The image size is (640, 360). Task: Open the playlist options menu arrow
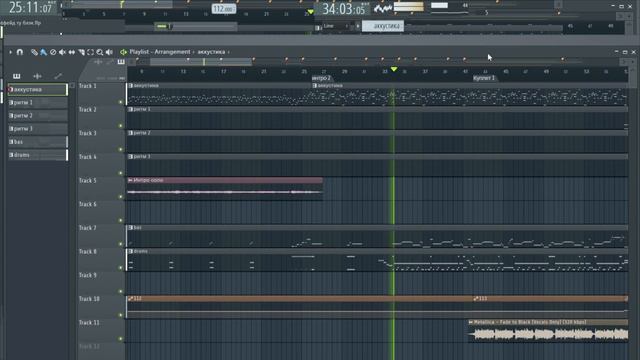coord(11,52)
